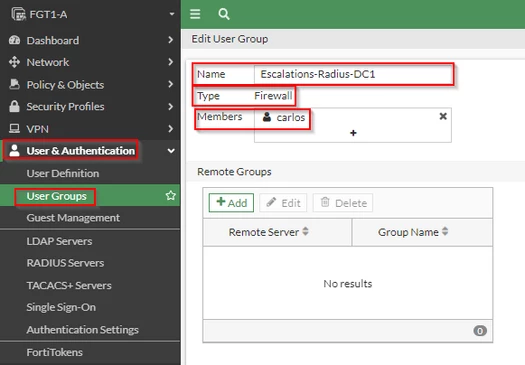Click the User & Authentication person icon
Viewport: 525px width, 365px height.
pos(14,151)
